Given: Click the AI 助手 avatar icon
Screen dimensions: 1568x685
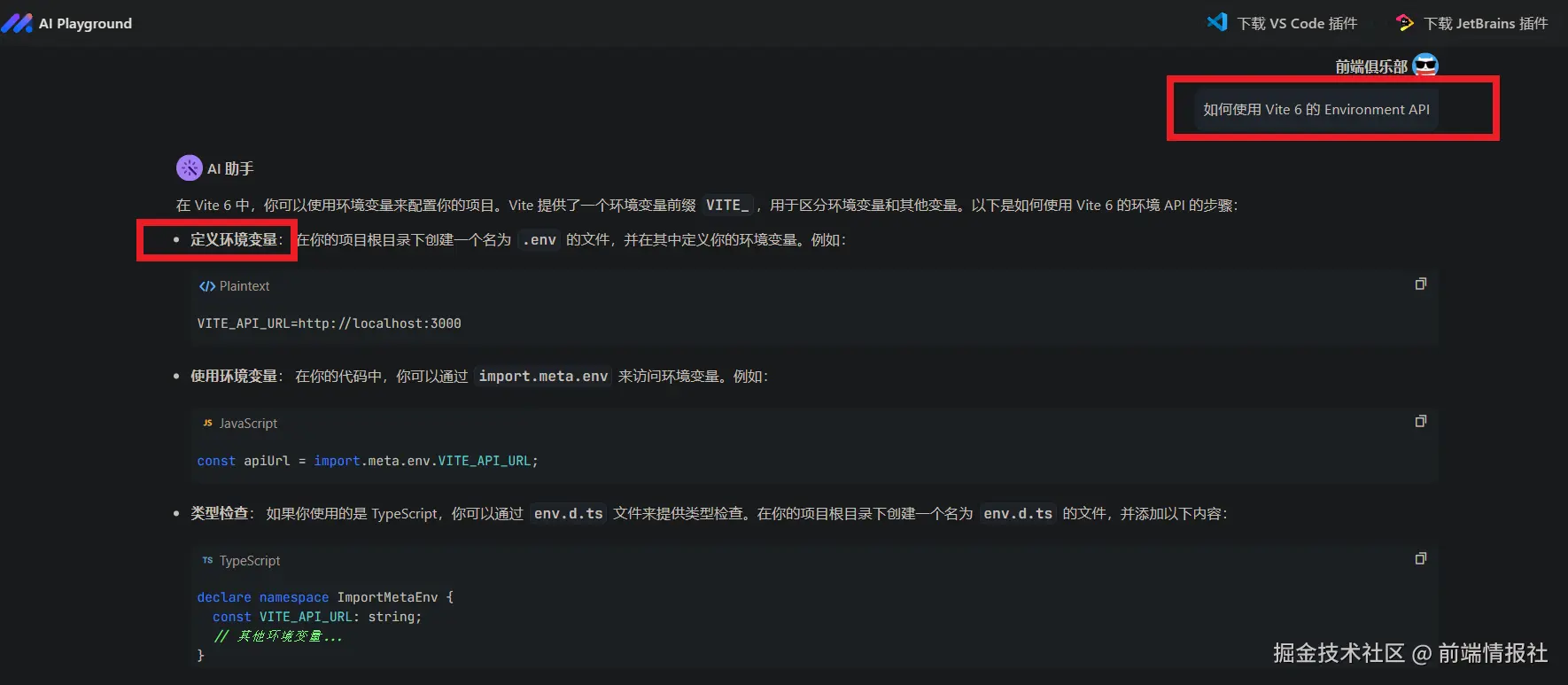Looking at the screenshot, I should pos(189,167).
